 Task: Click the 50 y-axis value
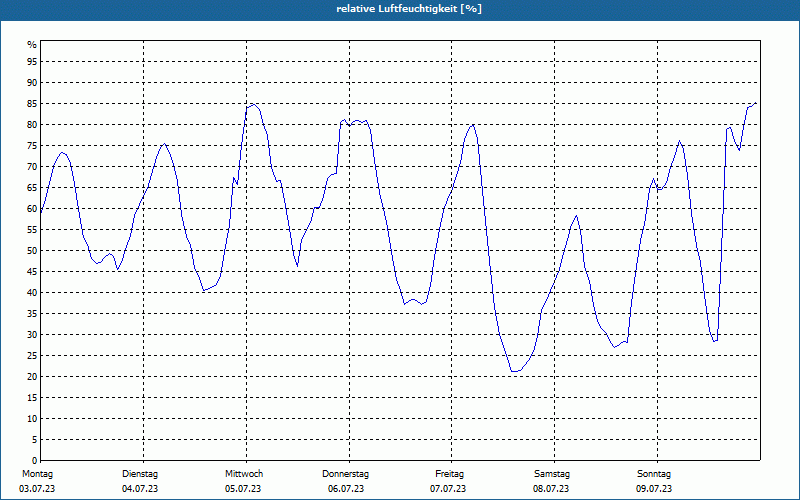pyautogui.click(x=32, y=251)
